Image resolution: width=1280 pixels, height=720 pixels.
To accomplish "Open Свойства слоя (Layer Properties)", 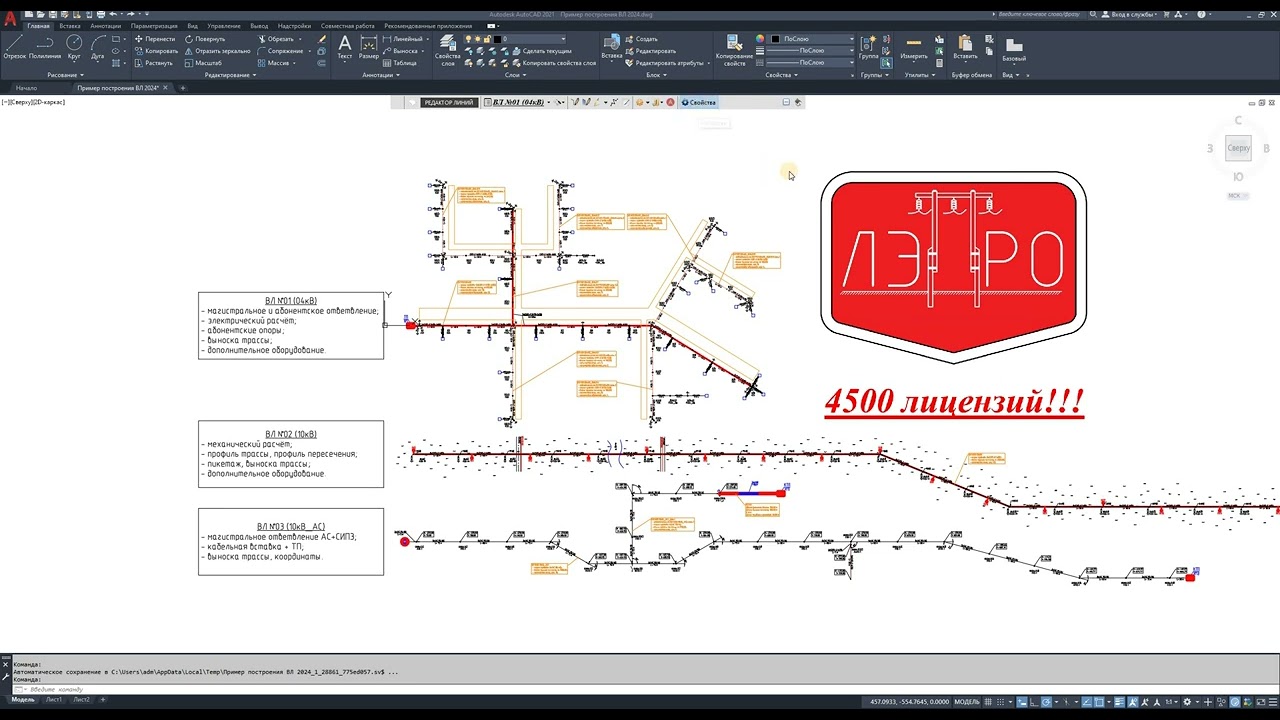I will [448, 50].
